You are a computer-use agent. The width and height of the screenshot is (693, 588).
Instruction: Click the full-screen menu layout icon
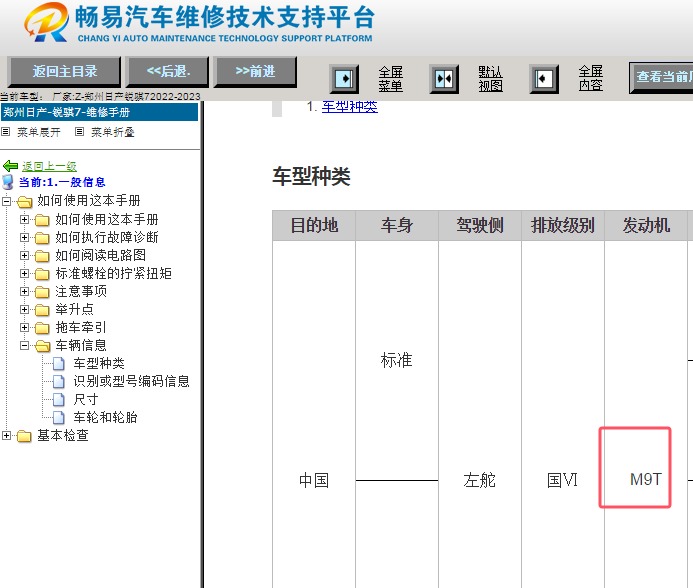coord(344,79)
